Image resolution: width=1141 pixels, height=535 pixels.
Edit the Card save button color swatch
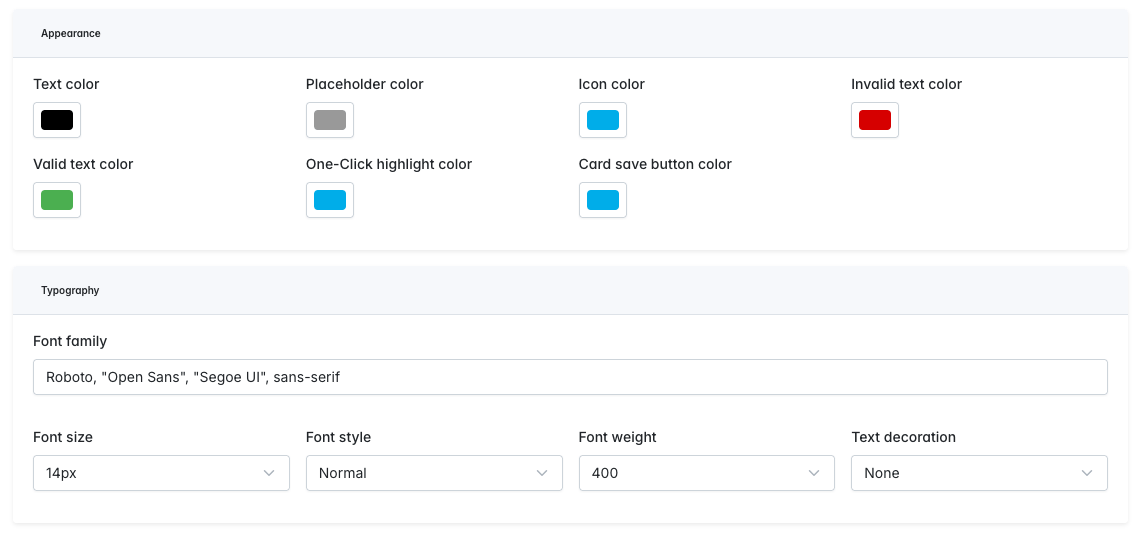tap(603, 200)
